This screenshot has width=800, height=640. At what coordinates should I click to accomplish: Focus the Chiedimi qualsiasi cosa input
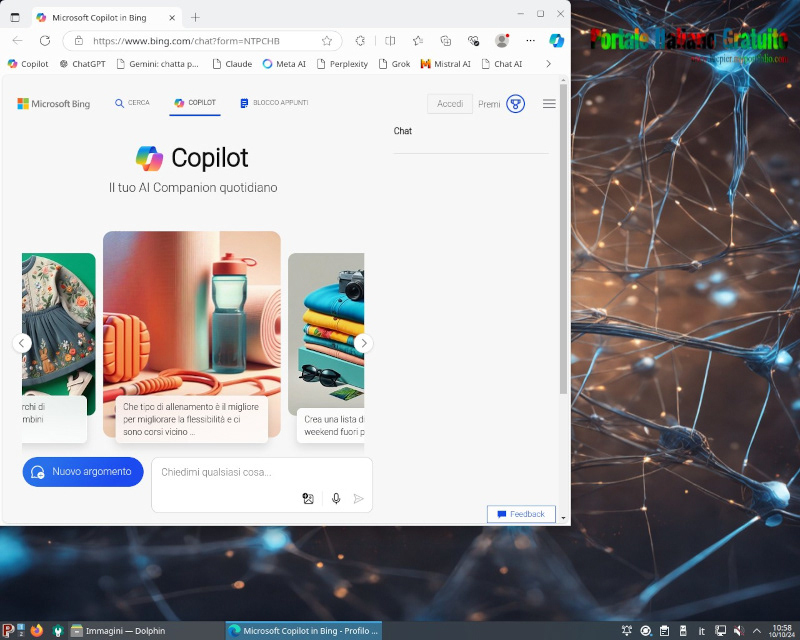tap(262, 473)
